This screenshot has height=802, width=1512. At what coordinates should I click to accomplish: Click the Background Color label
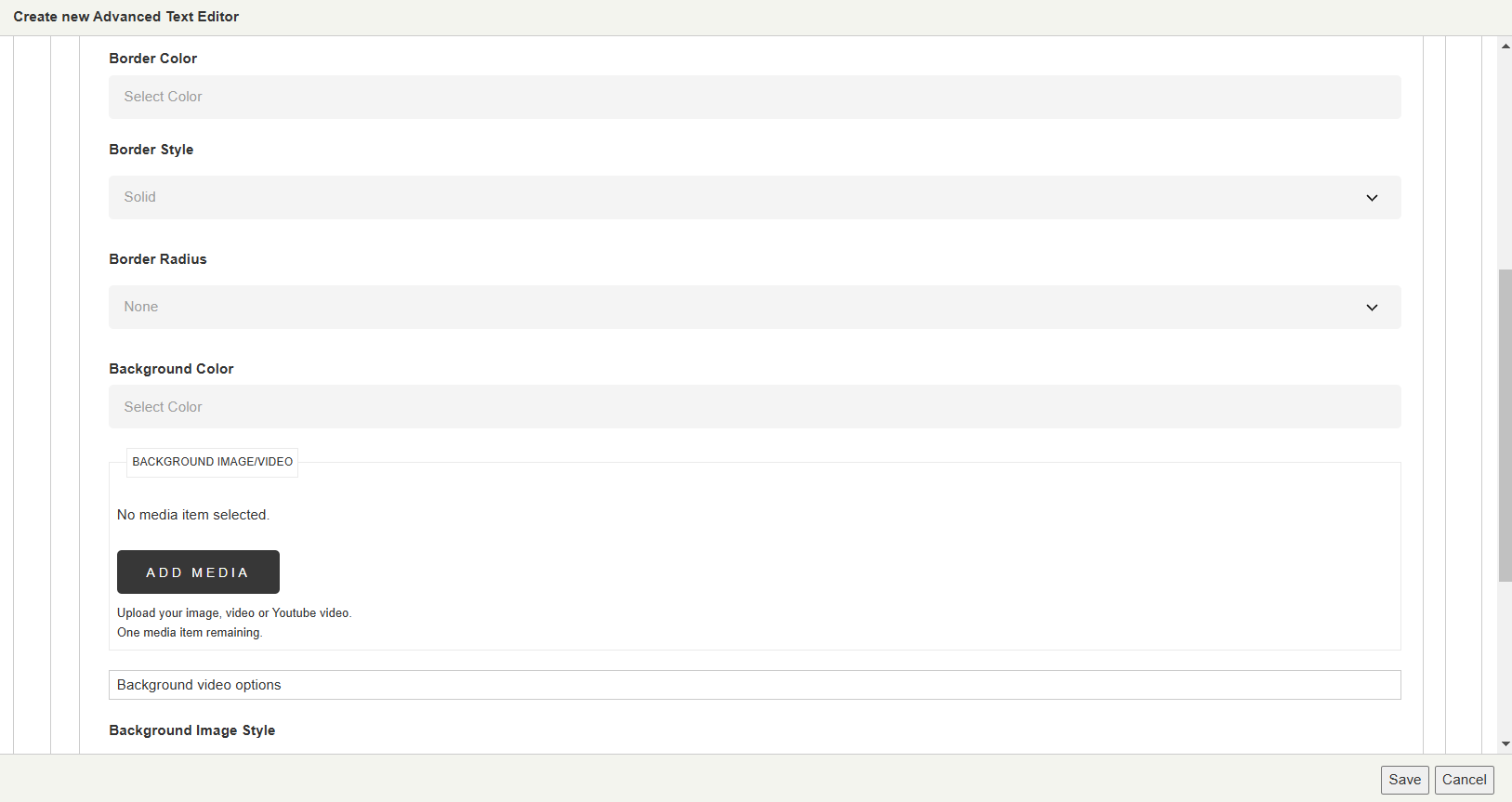coord(171,369)
